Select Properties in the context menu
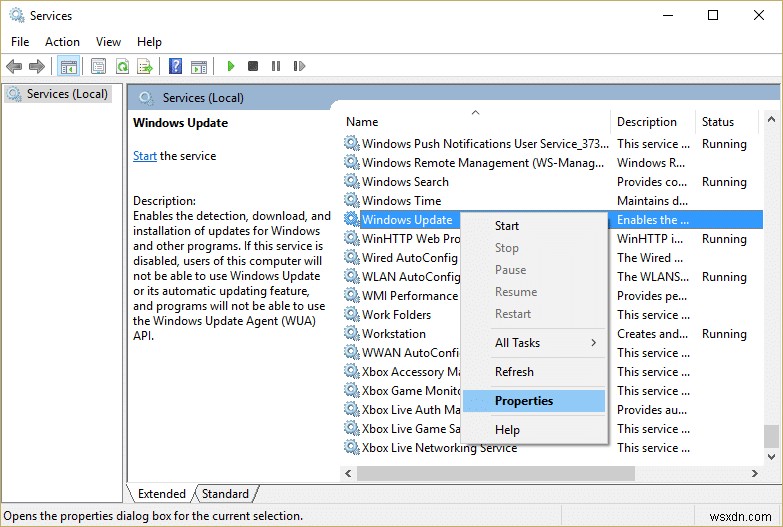Screen dimensions: 783x527 tap(524, 401)
